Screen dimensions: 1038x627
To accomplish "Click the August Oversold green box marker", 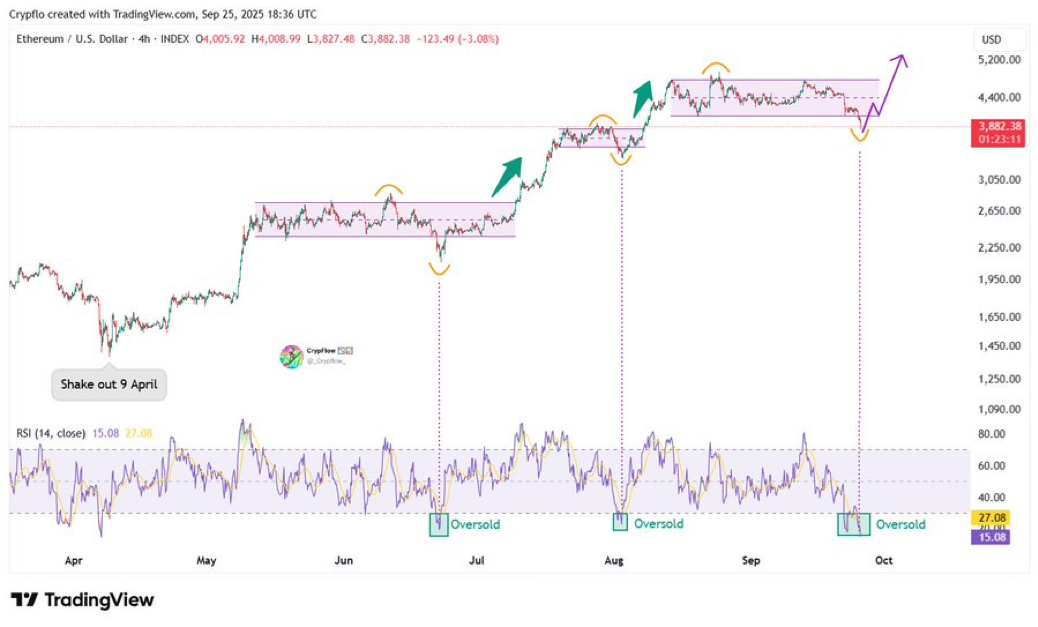I will [620, 522].
